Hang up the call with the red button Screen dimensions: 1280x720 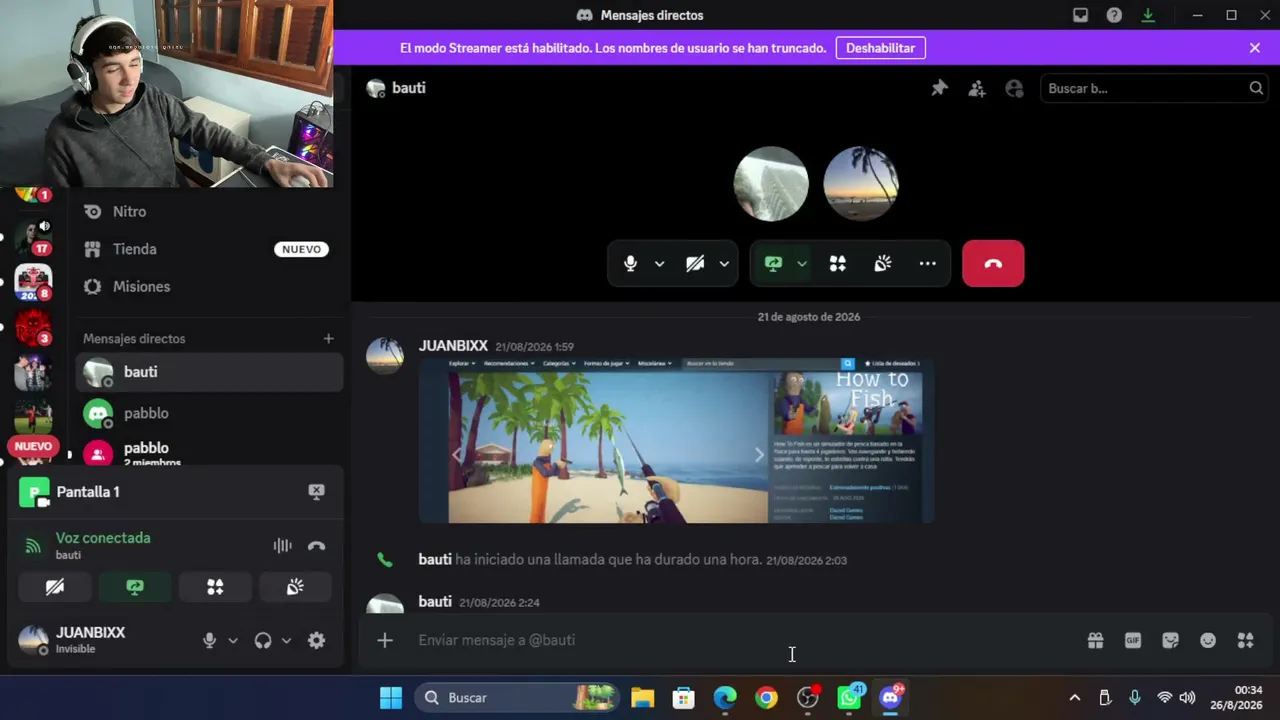[993, 264]
